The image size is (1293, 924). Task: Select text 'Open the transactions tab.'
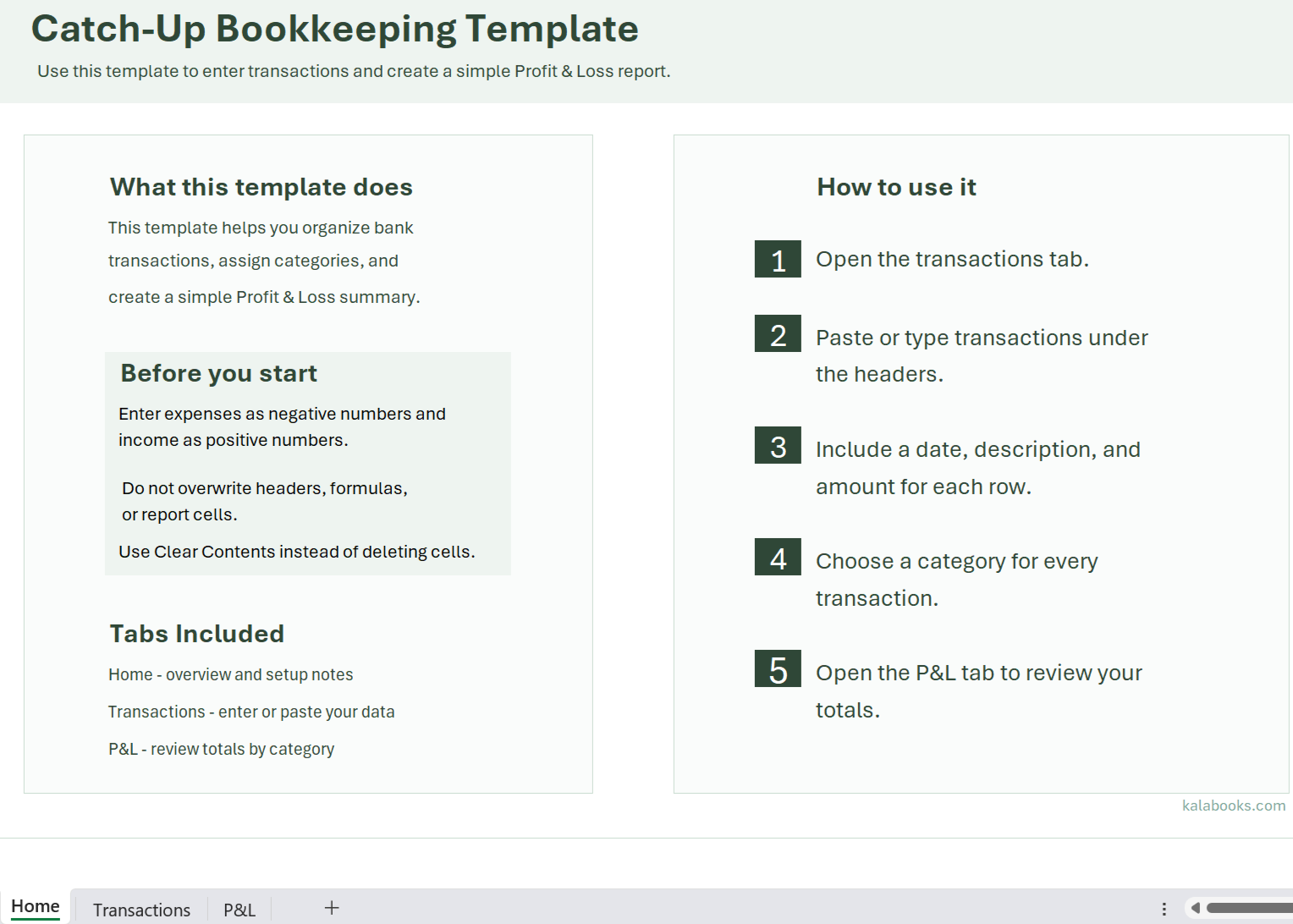point(952,259)
